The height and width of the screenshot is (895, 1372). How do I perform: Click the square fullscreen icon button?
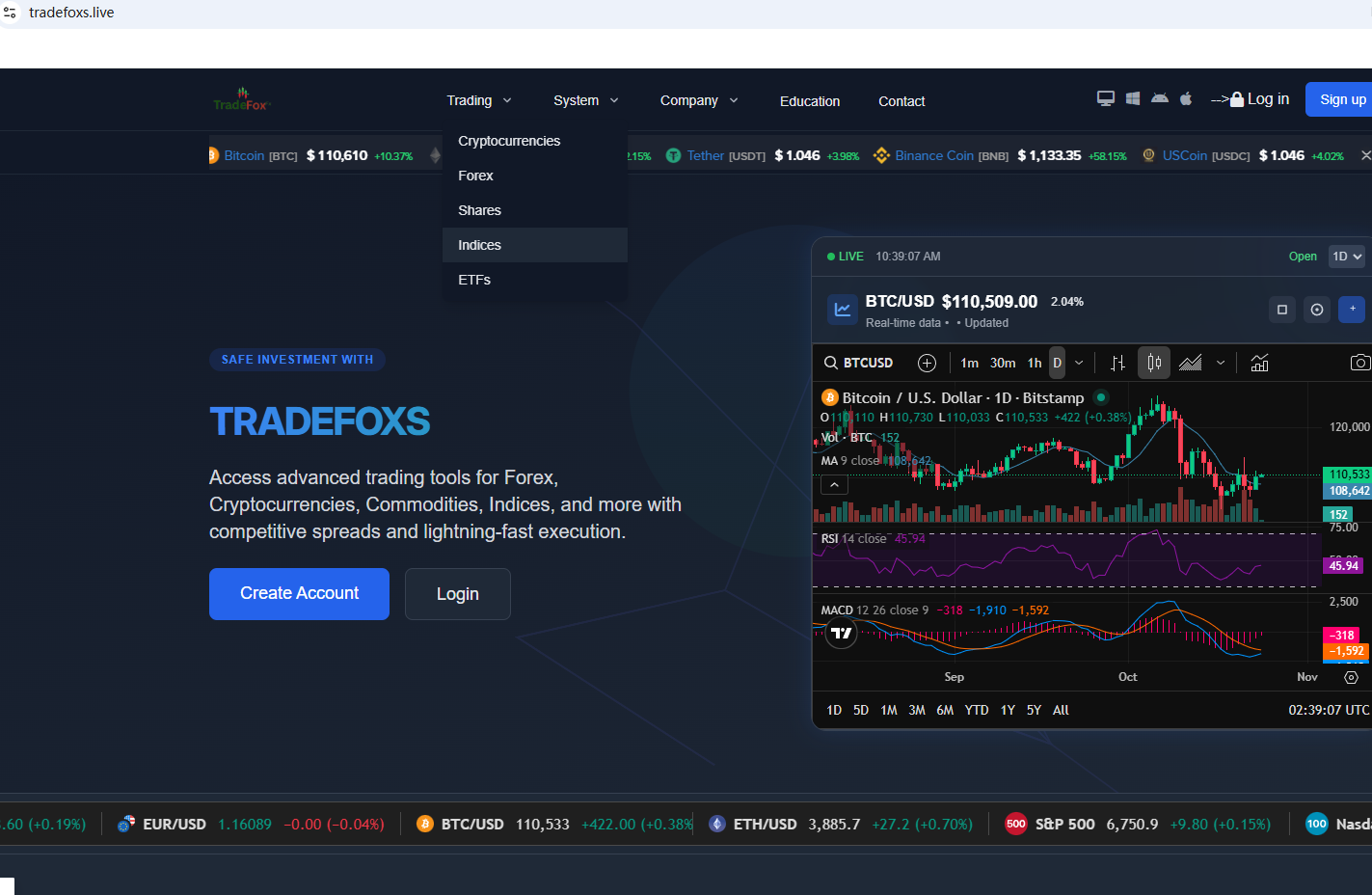(x=1282, y=310)
